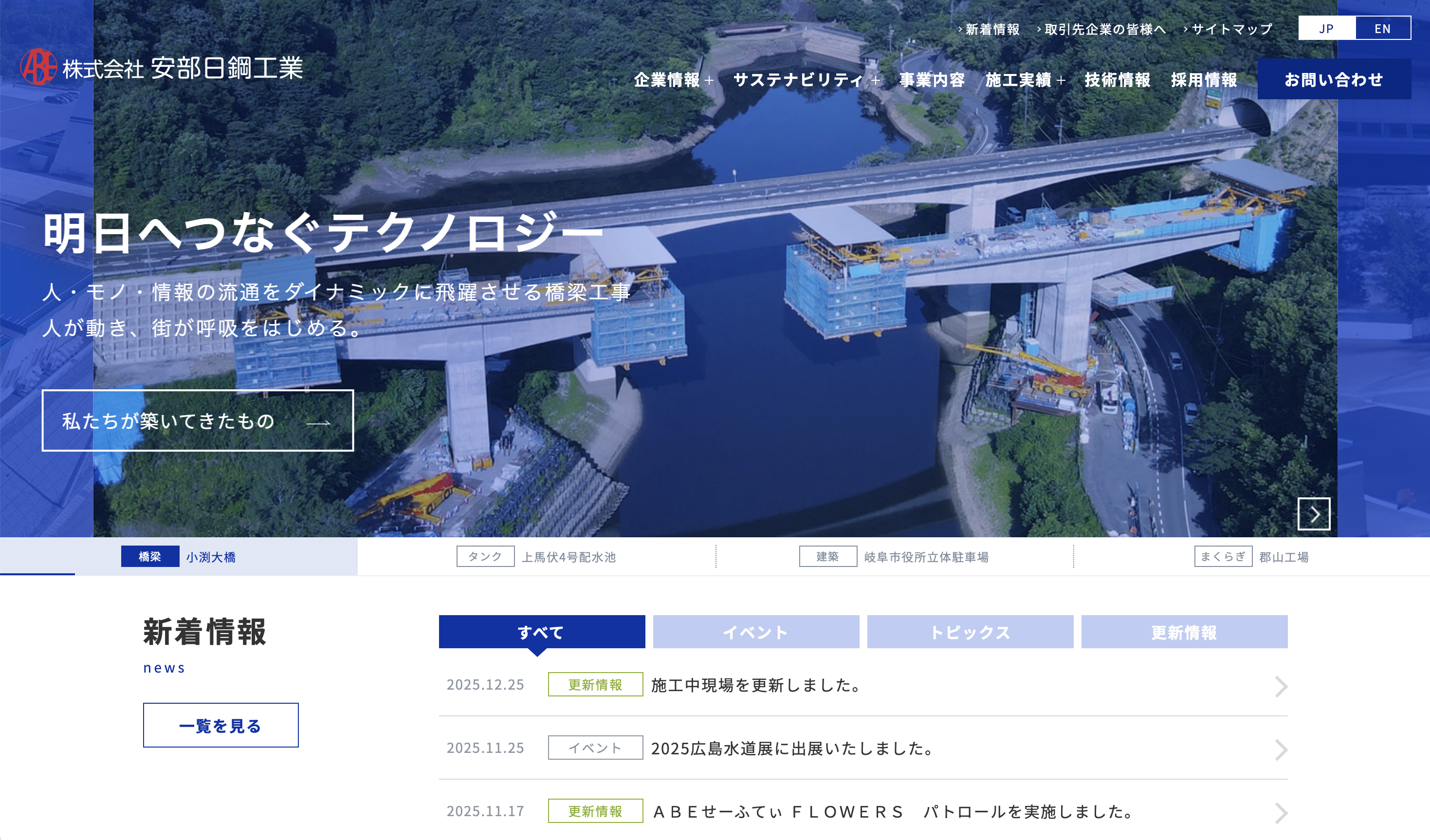Switch to the イベント news tab
The width and height of the screenshot is (1430, 840).
click(755, 632)
